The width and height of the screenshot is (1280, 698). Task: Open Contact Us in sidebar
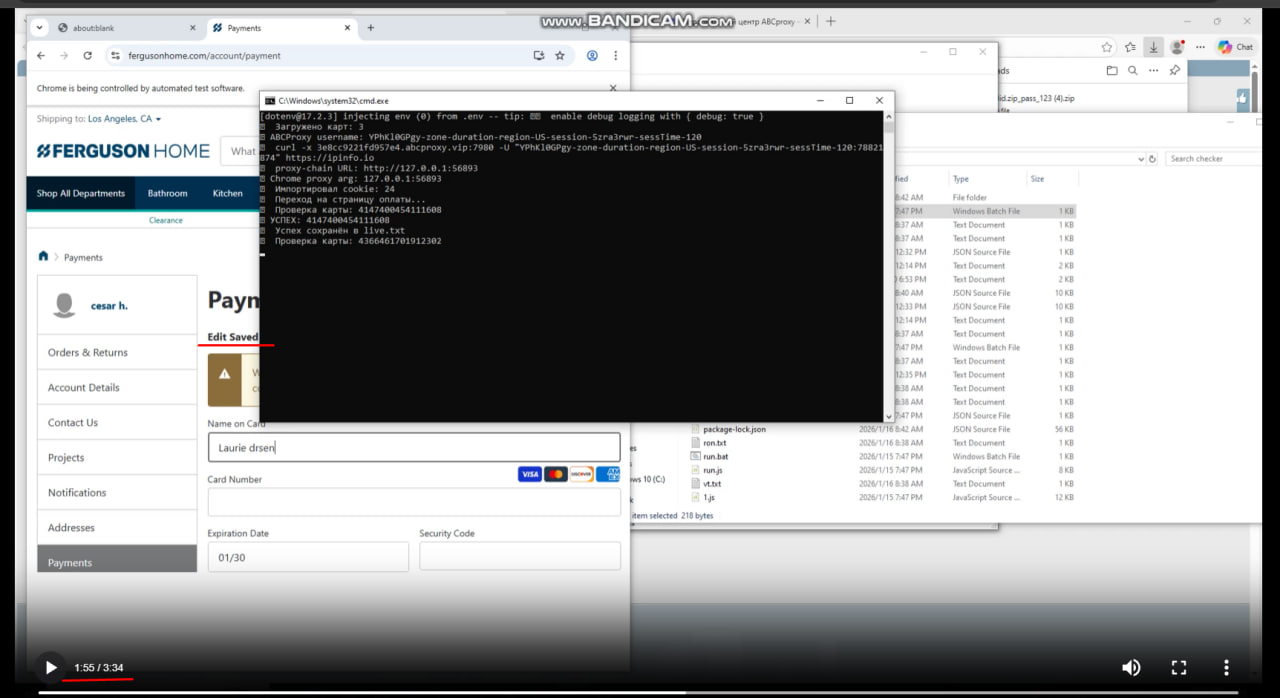tap(117, 422)
